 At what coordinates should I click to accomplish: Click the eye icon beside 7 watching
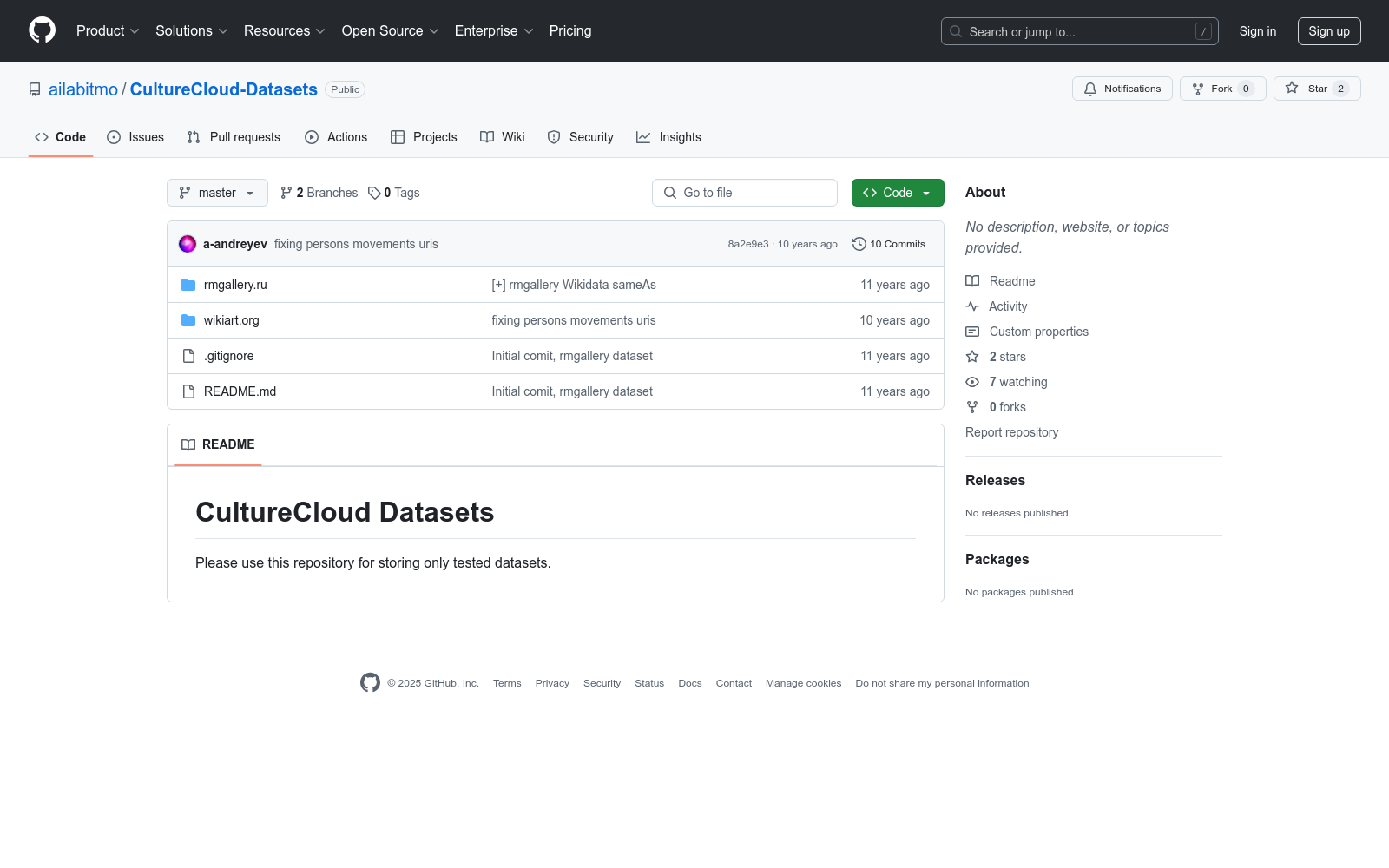pos(972,382)
